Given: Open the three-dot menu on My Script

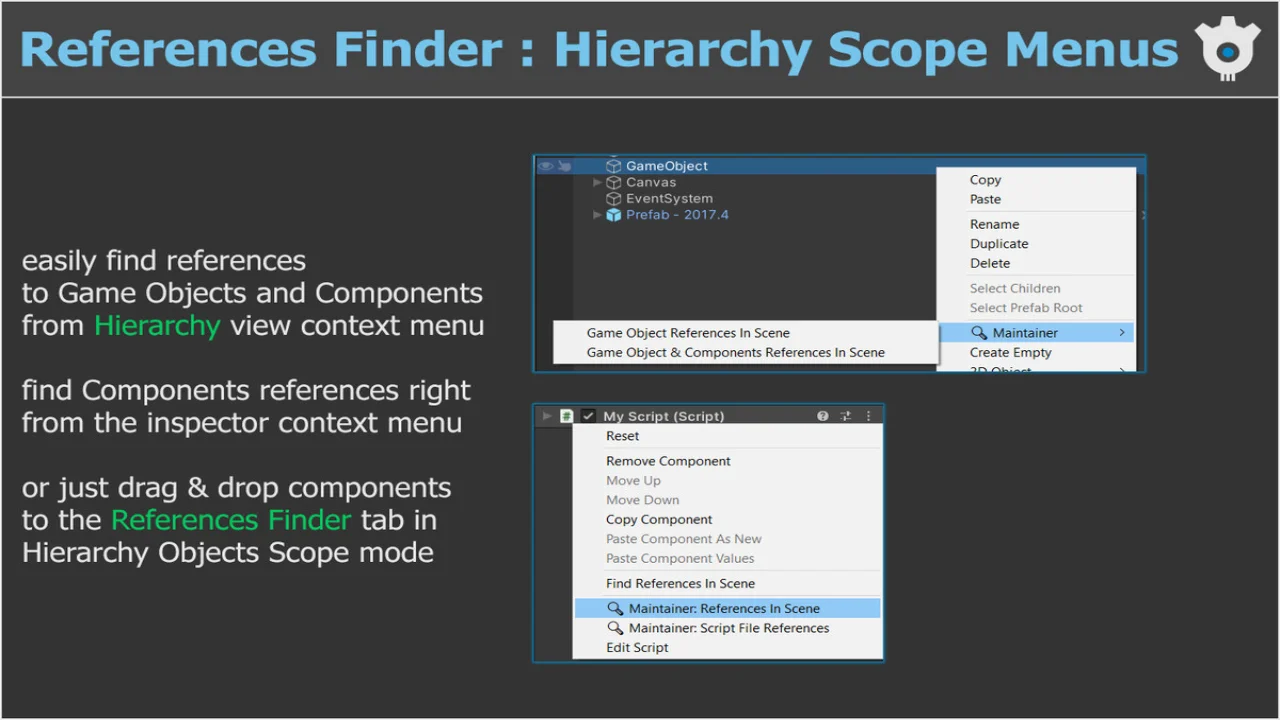Looking at the screenshot, I should pyautogui.click(x=868, y=416).
